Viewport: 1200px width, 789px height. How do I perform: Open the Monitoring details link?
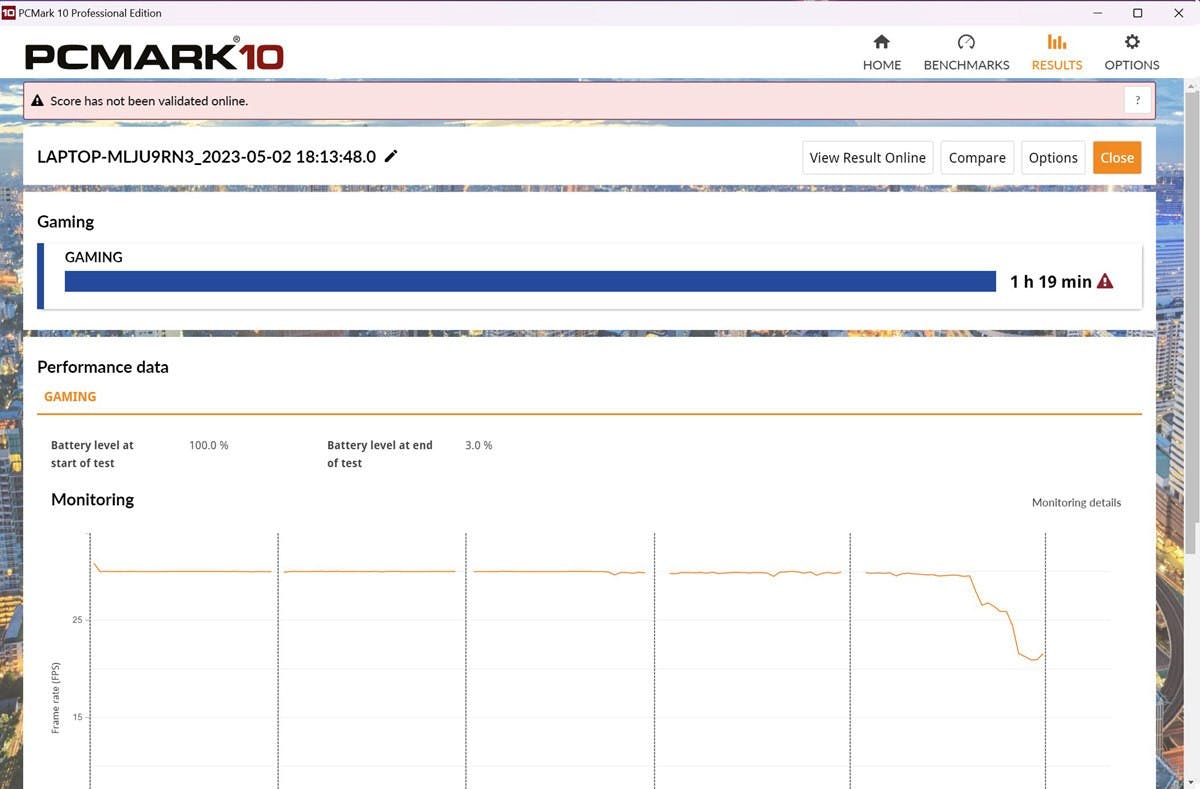(1075, 503)
